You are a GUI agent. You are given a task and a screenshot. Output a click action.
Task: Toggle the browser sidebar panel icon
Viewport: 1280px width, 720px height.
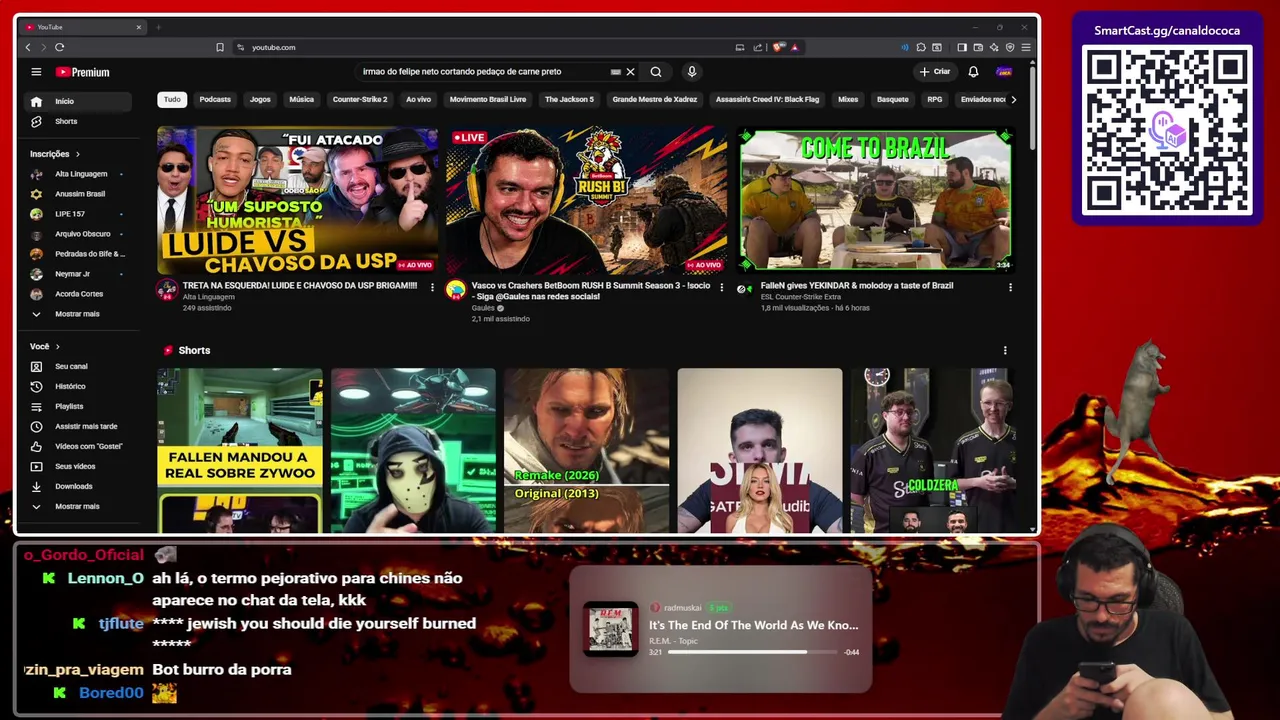point(962,47)
